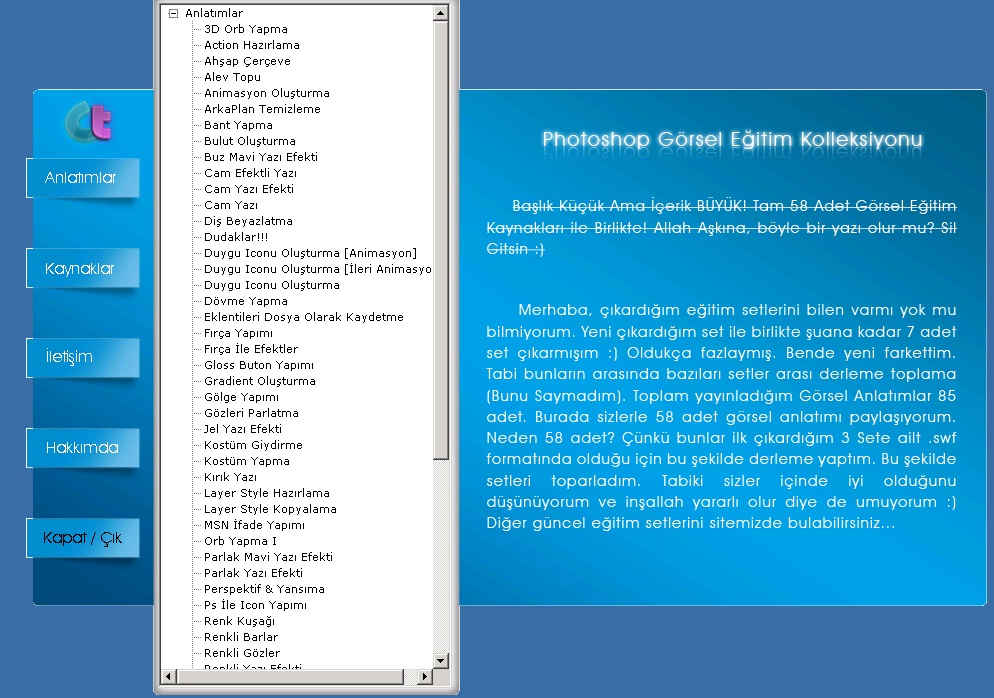Screen dimensions: 994x698
Task: Select Parlak Mavi Yazı Efekti
Action: (x=268, y=557)
